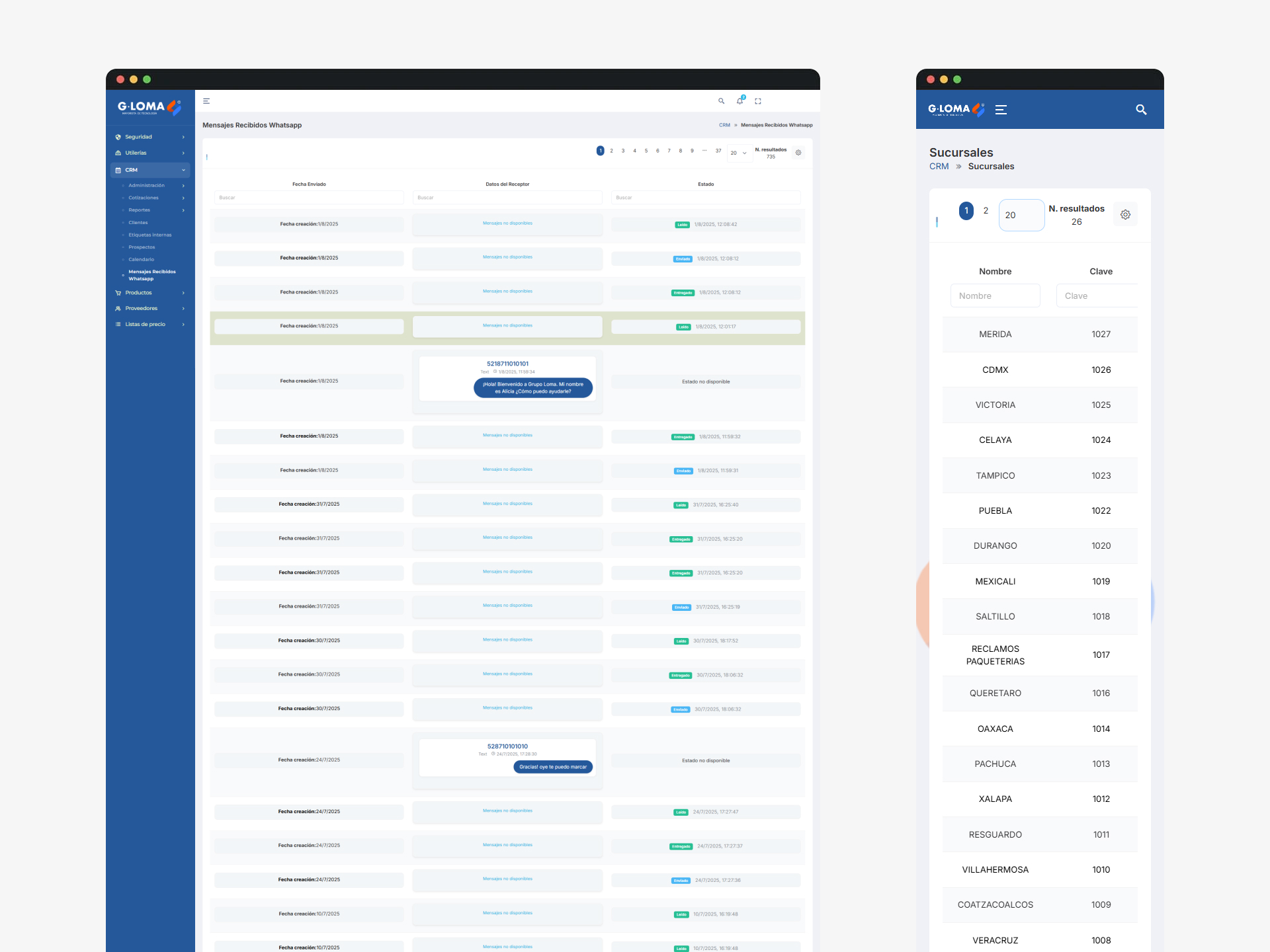The width and height of the screenshot is (1270, 952).
Task: Open the mobile hamburger menu icon
Action: [x=1001, y=110]
